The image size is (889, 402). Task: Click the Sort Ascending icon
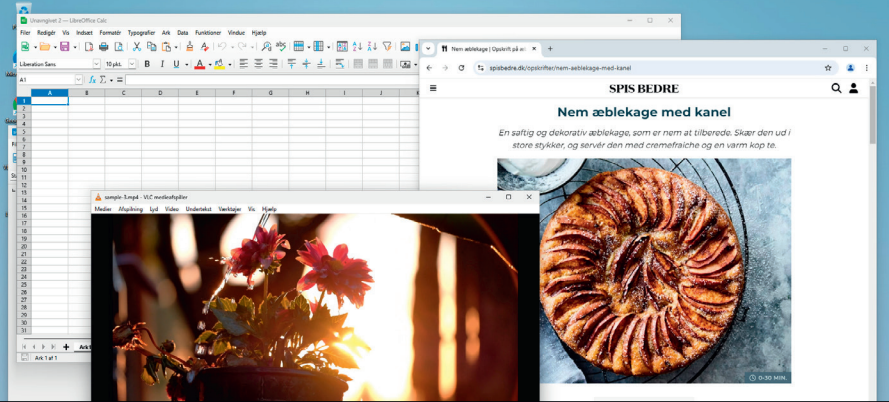pos(358,47)
